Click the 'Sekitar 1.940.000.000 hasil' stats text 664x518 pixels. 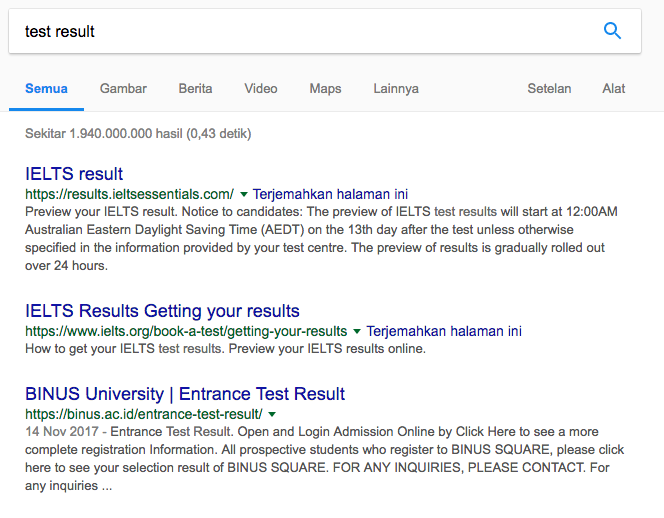pyautogui.click(x=138, y=134)
